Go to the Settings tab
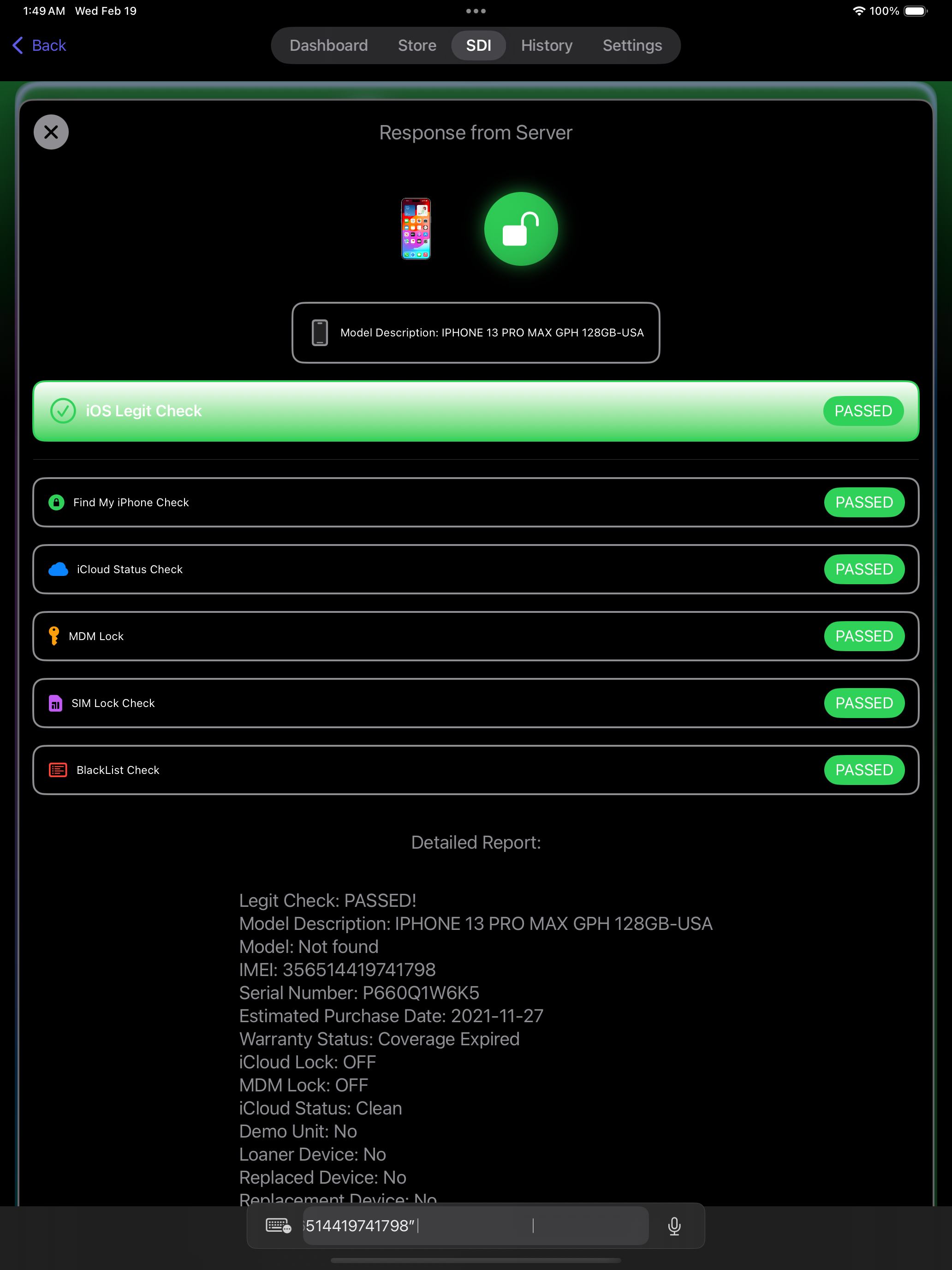The width and height of the screenshot is (952, 1270). coord(632,45)
